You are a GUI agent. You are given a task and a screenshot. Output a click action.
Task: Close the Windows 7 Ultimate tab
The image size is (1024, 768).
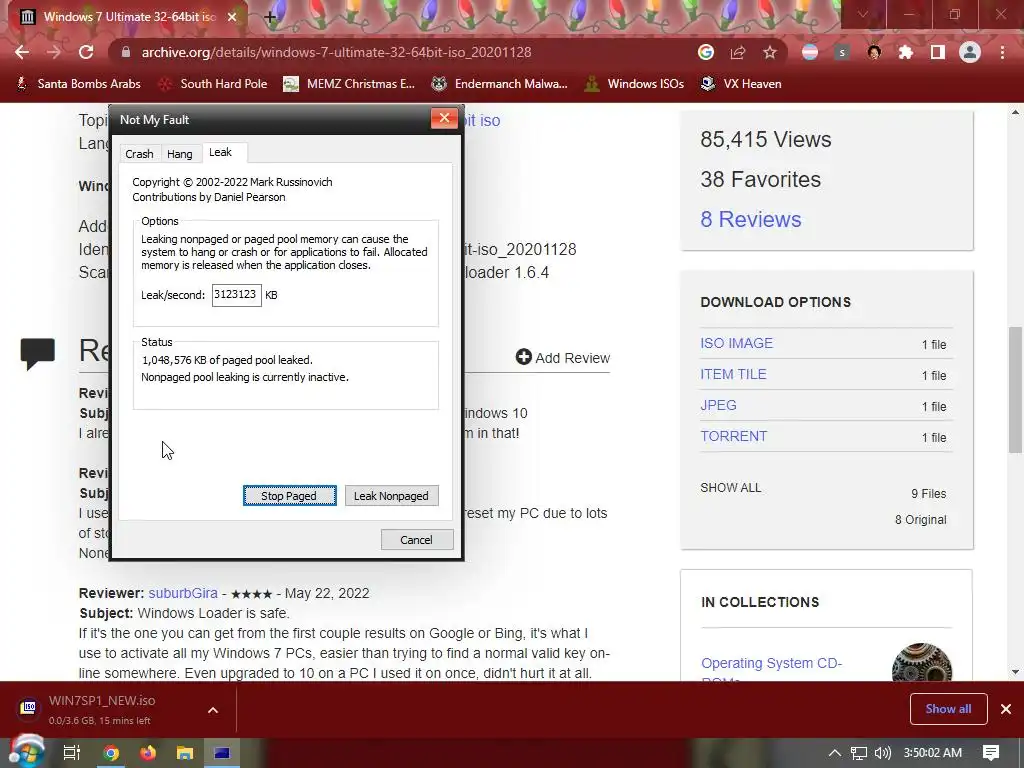coord(232,17)
